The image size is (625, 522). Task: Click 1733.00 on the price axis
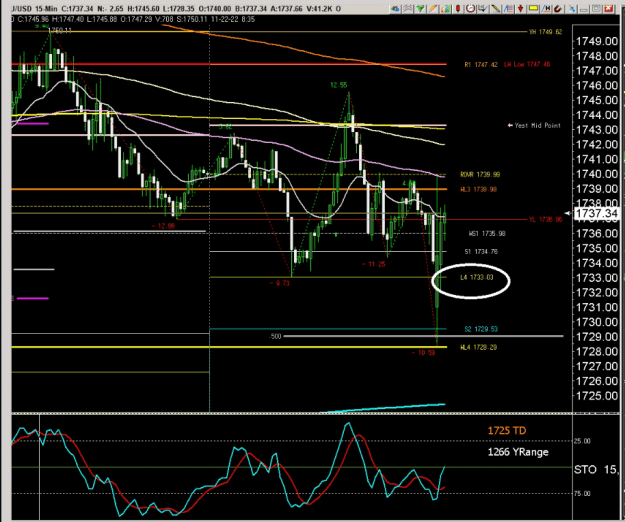(596, 278)
